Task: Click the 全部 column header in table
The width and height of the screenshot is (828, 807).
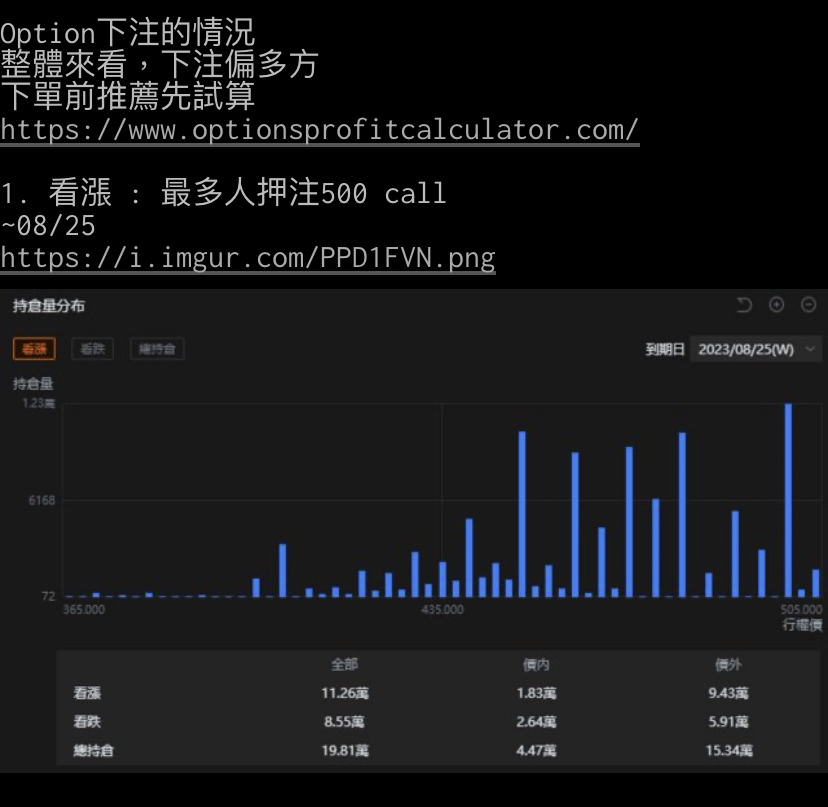Action: pos(344,664)
